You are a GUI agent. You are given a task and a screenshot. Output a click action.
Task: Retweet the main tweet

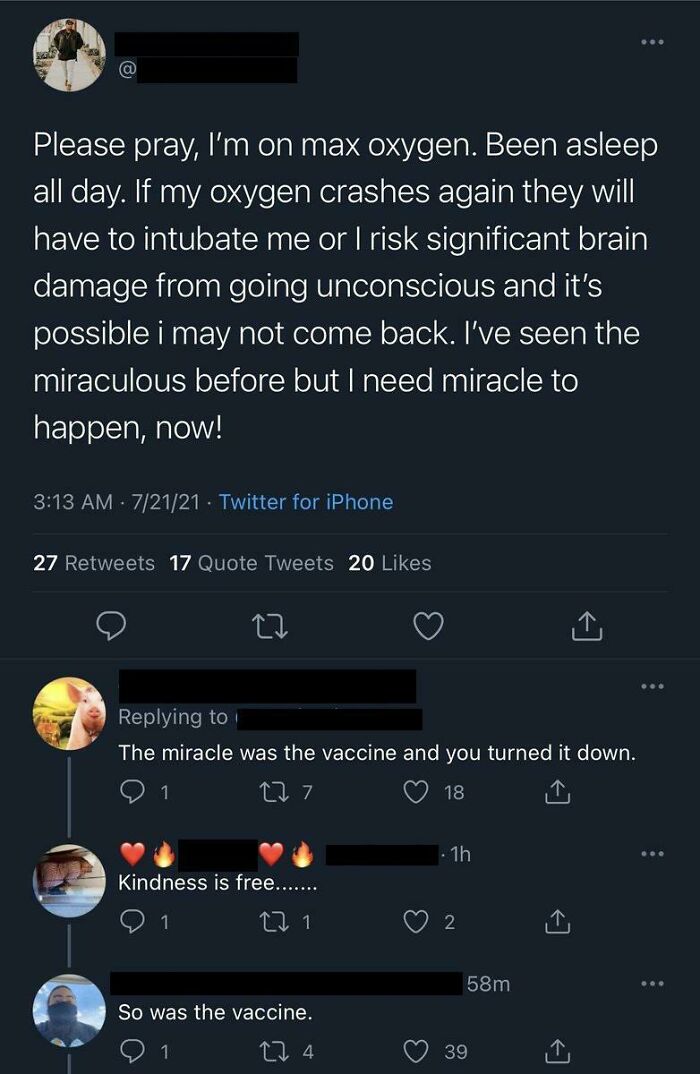pos(270,625)
